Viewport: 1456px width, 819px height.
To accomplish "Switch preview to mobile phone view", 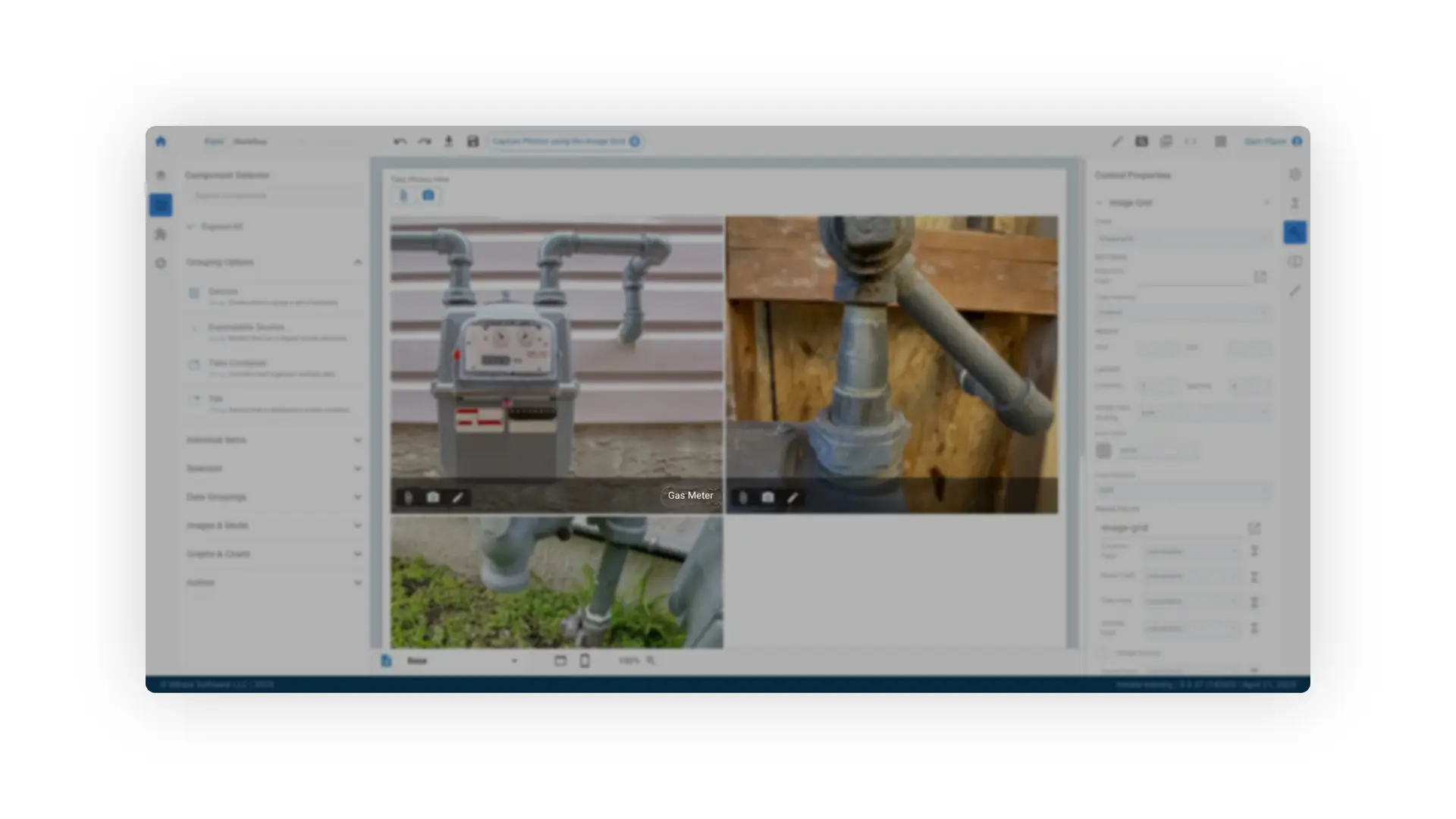I will (x=584, y=661).
